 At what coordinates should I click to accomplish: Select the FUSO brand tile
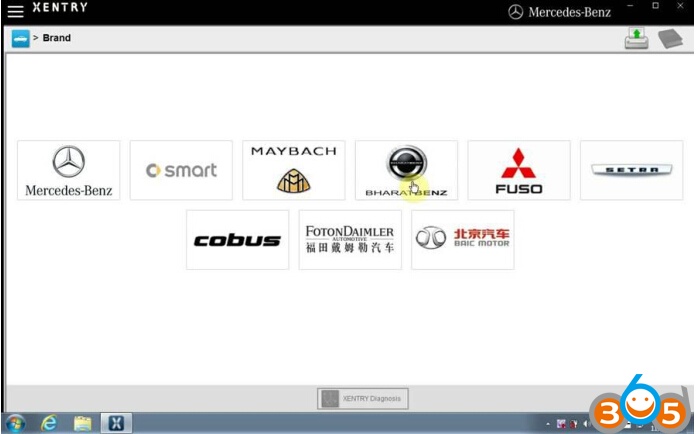tap(519, 170)
